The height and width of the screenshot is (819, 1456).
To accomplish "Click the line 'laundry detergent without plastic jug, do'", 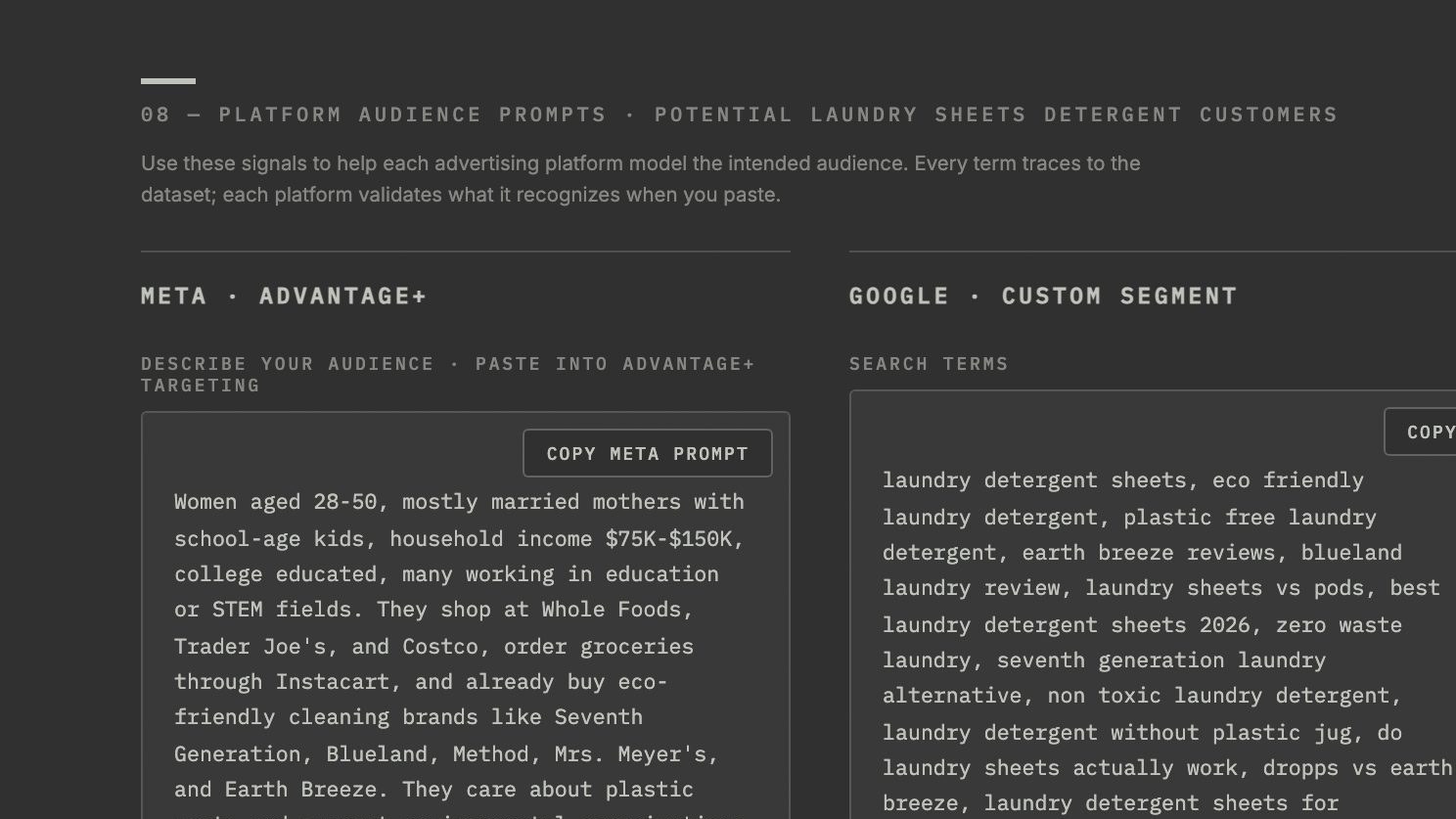I will pyautogui.click(x=1142, y=733).
